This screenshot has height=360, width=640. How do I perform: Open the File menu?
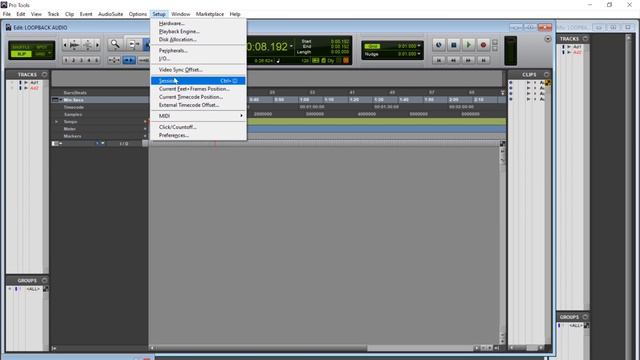(x=7, y=14)
